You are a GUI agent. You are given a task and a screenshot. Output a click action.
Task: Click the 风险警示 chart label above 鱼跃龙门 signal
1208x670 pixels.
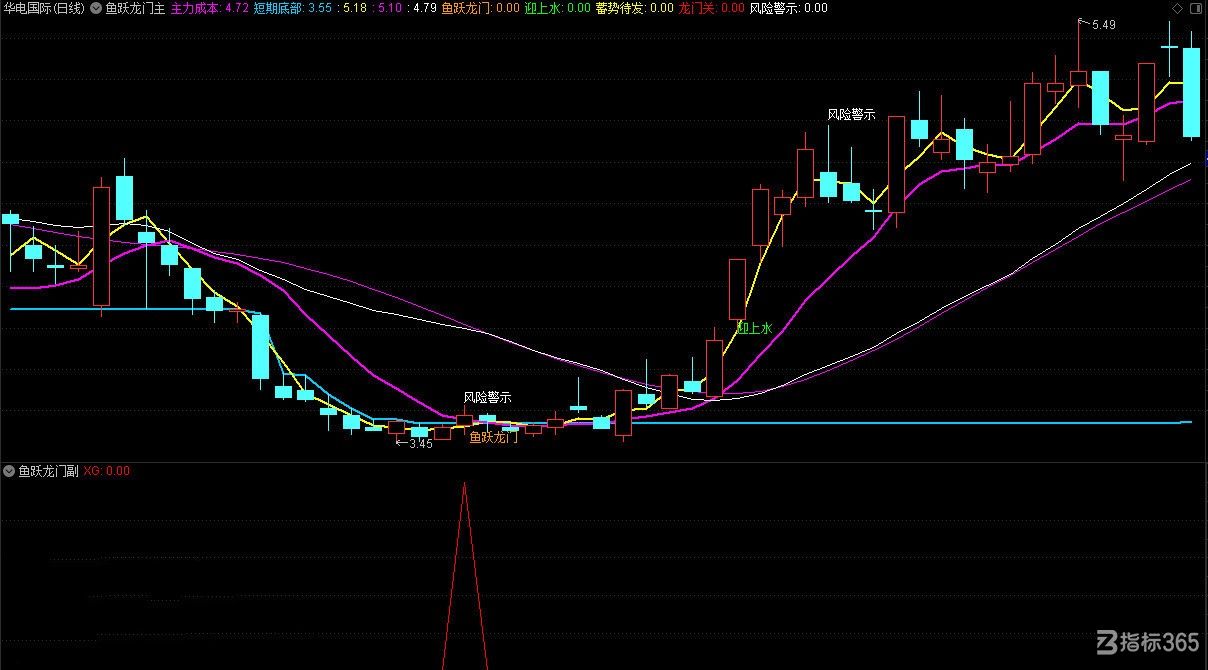pyautogui.click(x=487, y=397)
